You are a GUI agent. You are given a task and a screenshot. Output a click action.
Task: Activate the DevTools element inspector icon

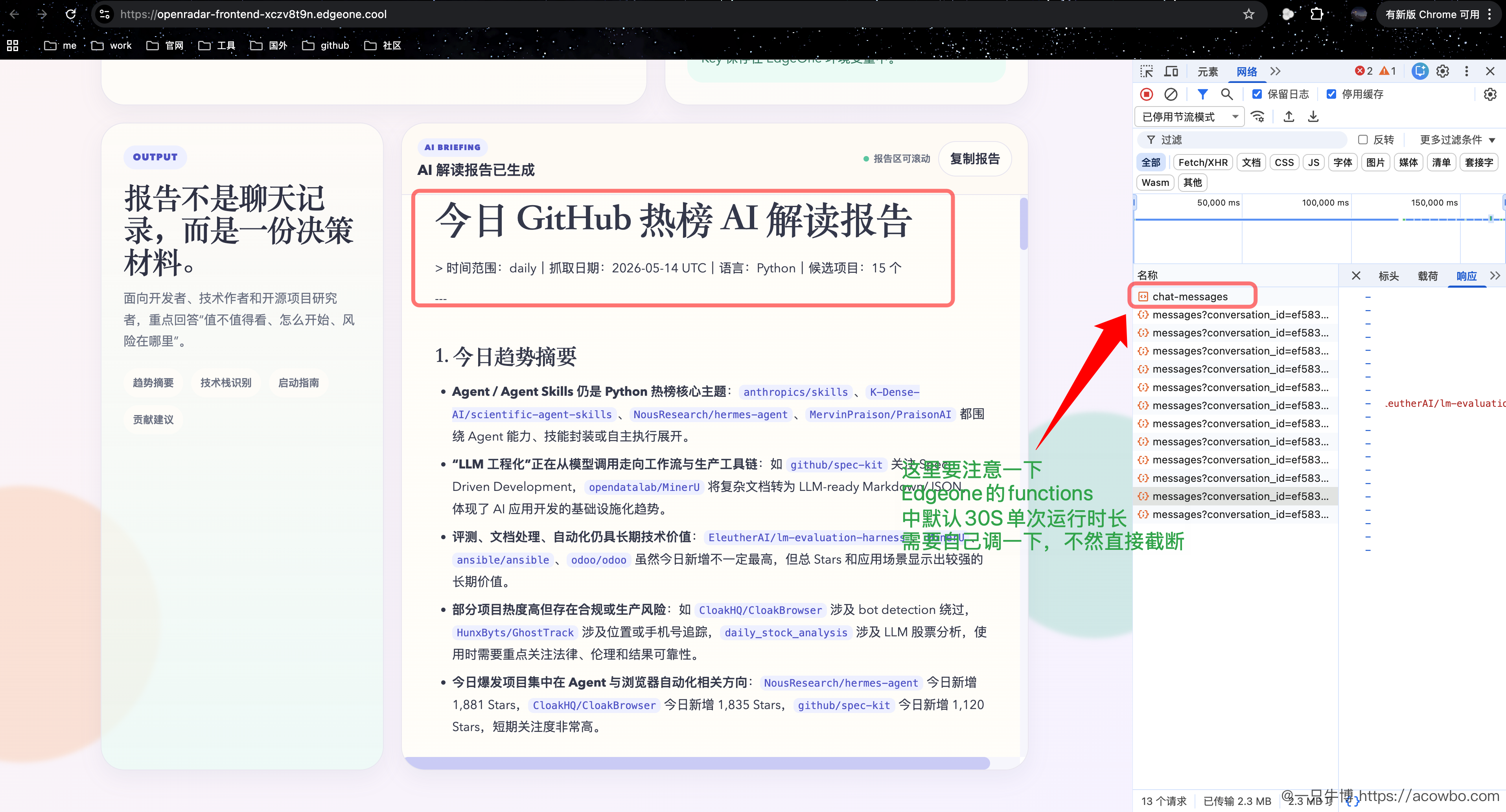coord(1147,71)
